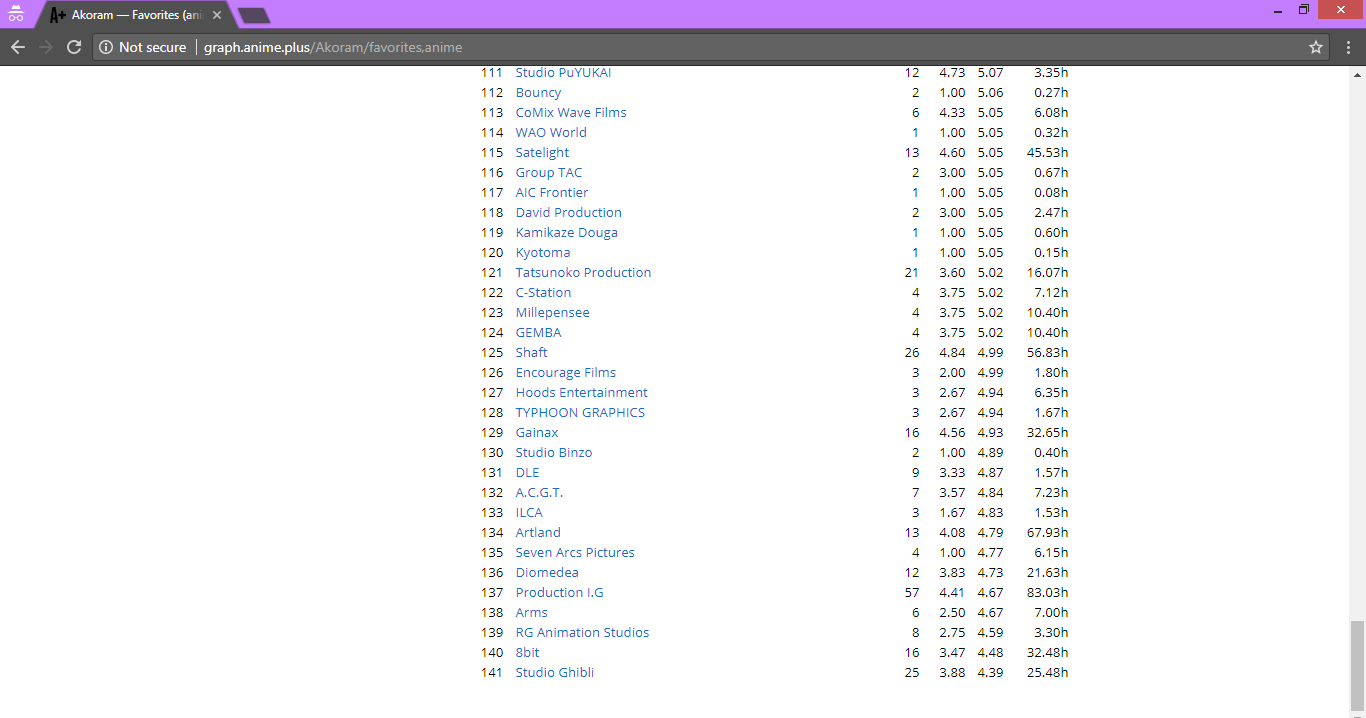This screenshot has width=1366, height=718.
Task: Click the browser back arrow
Action: click(18, 47)
